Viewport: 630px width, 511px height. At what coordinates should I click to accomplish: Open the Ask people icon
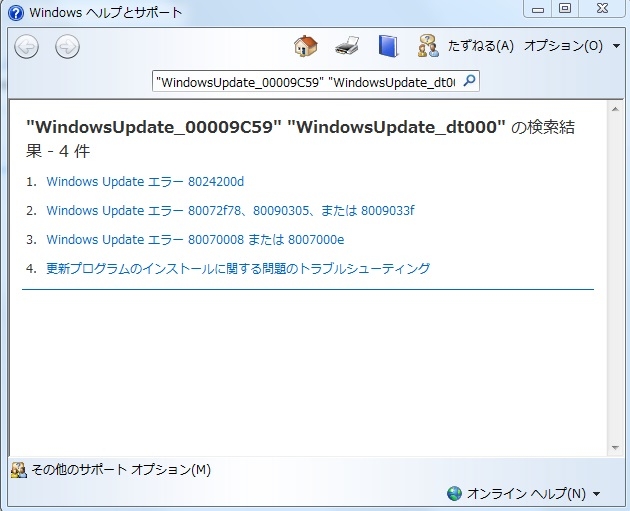point(428,46)
